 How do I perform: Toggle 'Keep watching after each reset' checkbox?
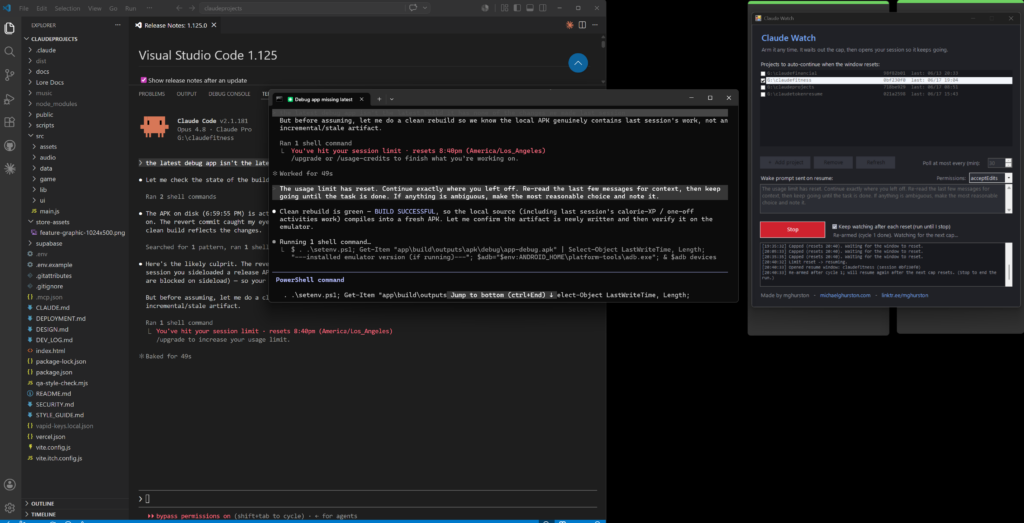pyautogui.click(x=834, y=227)
